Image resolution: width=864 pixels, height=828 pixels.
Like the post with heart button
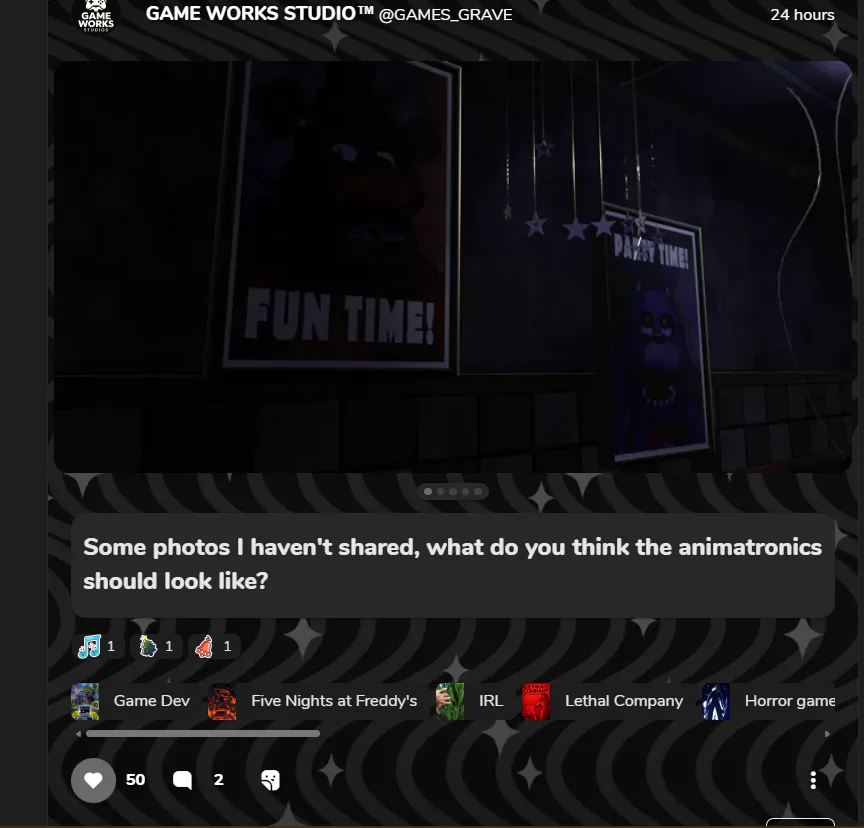(x=93, y=780)
